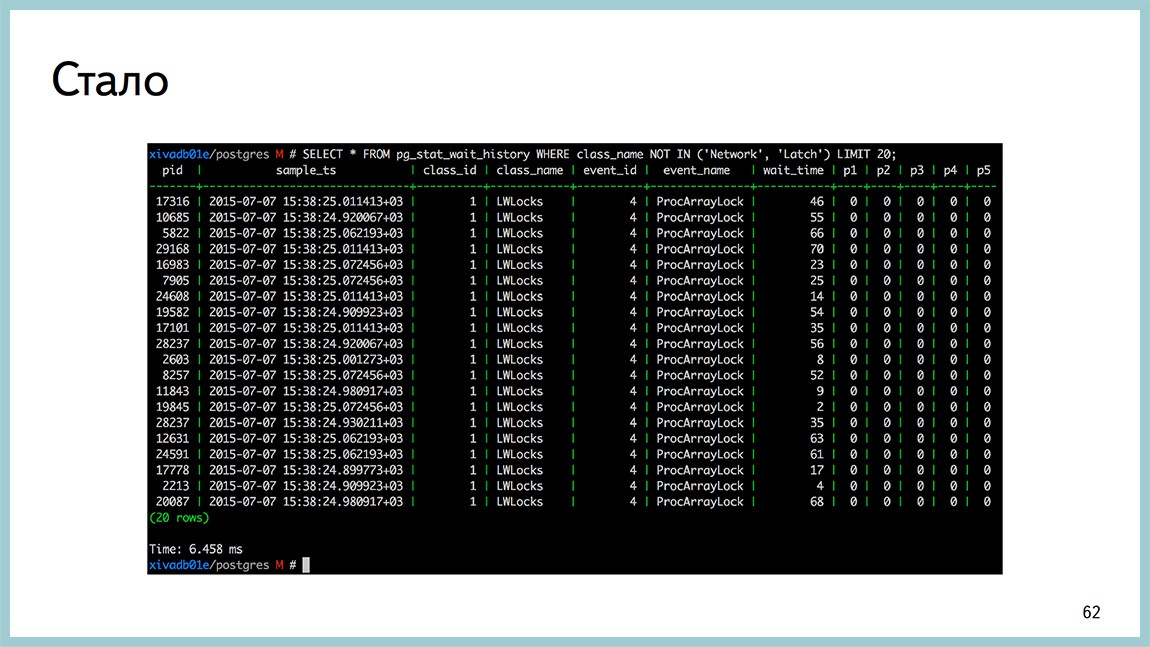
Task: Click the slide number 62
Action: (x=1091, y=613)
